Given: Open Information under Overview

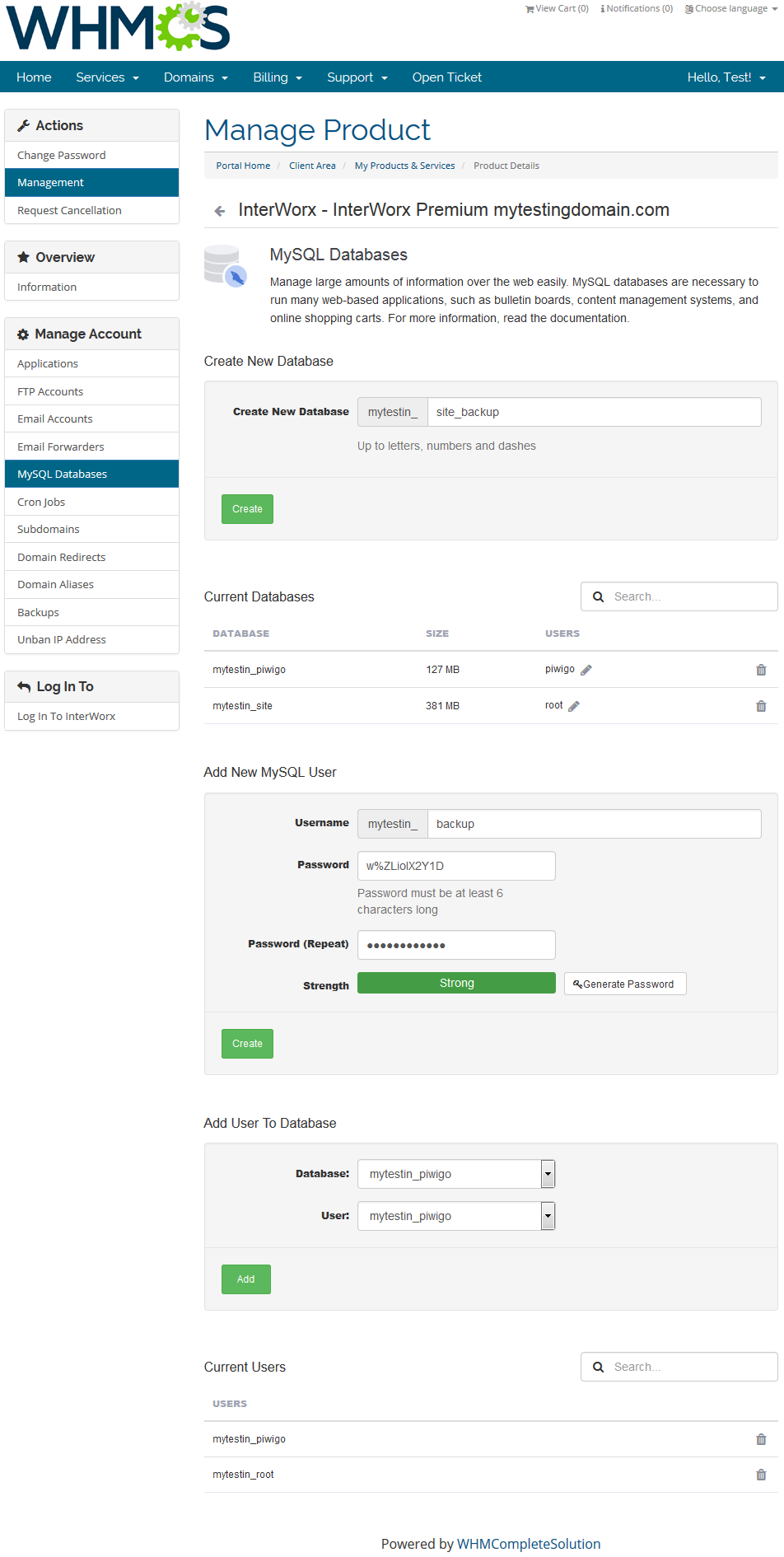Looking at the screenshot, I should [91, 287].
